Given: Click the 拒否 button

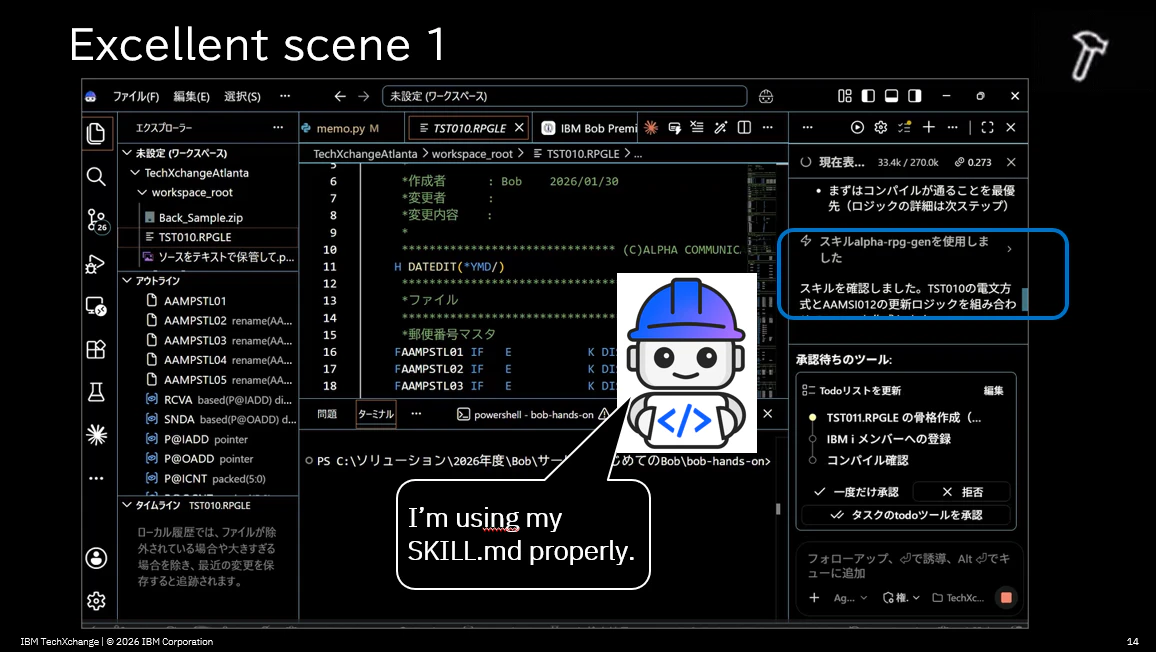Looking at the screenshot, I should 961,492.
